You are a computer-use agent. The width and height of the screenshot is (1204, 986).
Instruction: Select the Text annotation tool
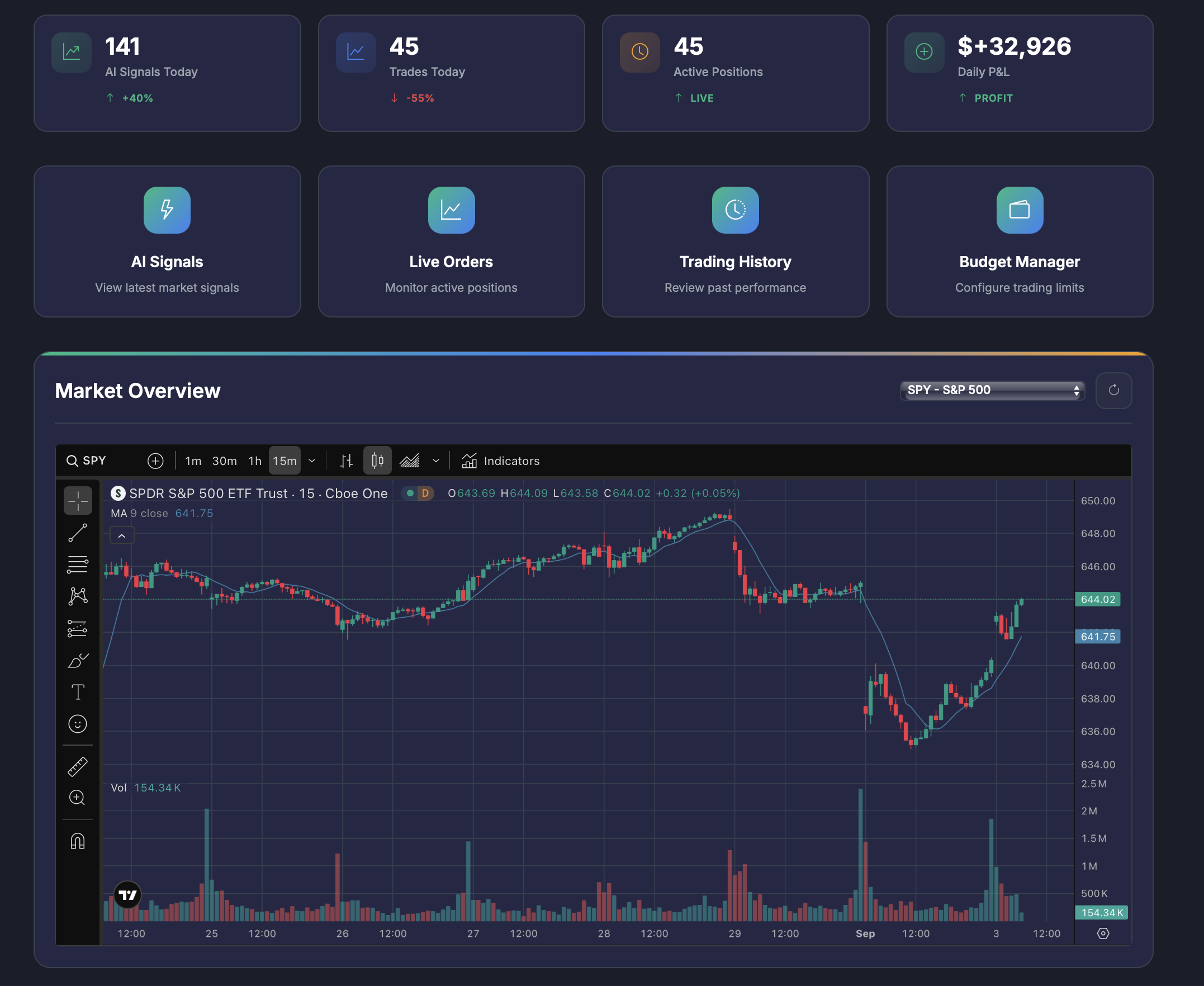(x=78, y=692)
